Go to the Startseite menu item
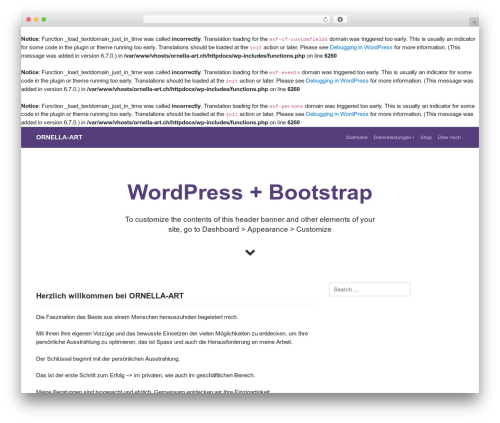Viewport: 500px width, 423px height. coord(356,137)
